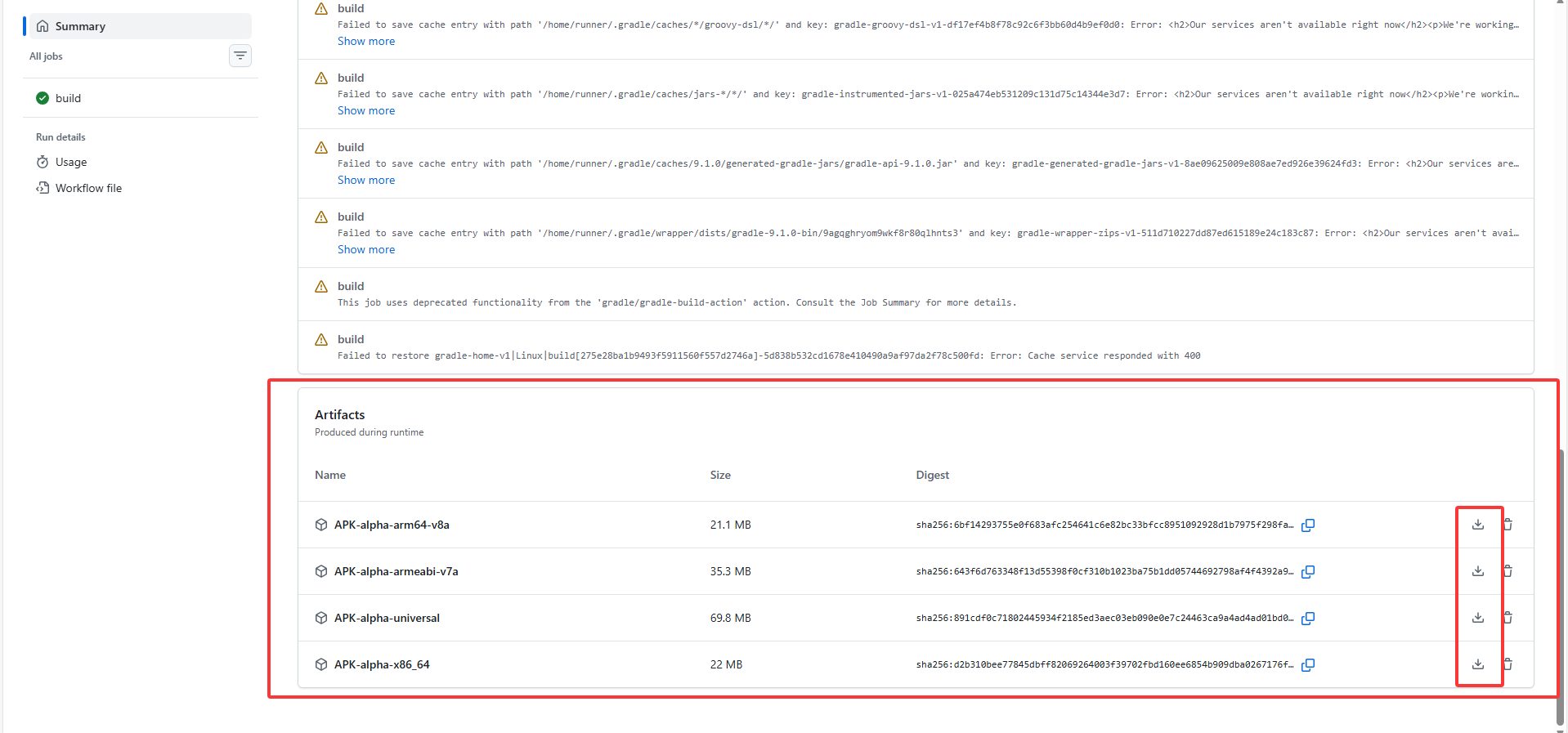
Task: Copy digest of APK-alpha-arm64-v8a
Action: tap(1308, 525)
